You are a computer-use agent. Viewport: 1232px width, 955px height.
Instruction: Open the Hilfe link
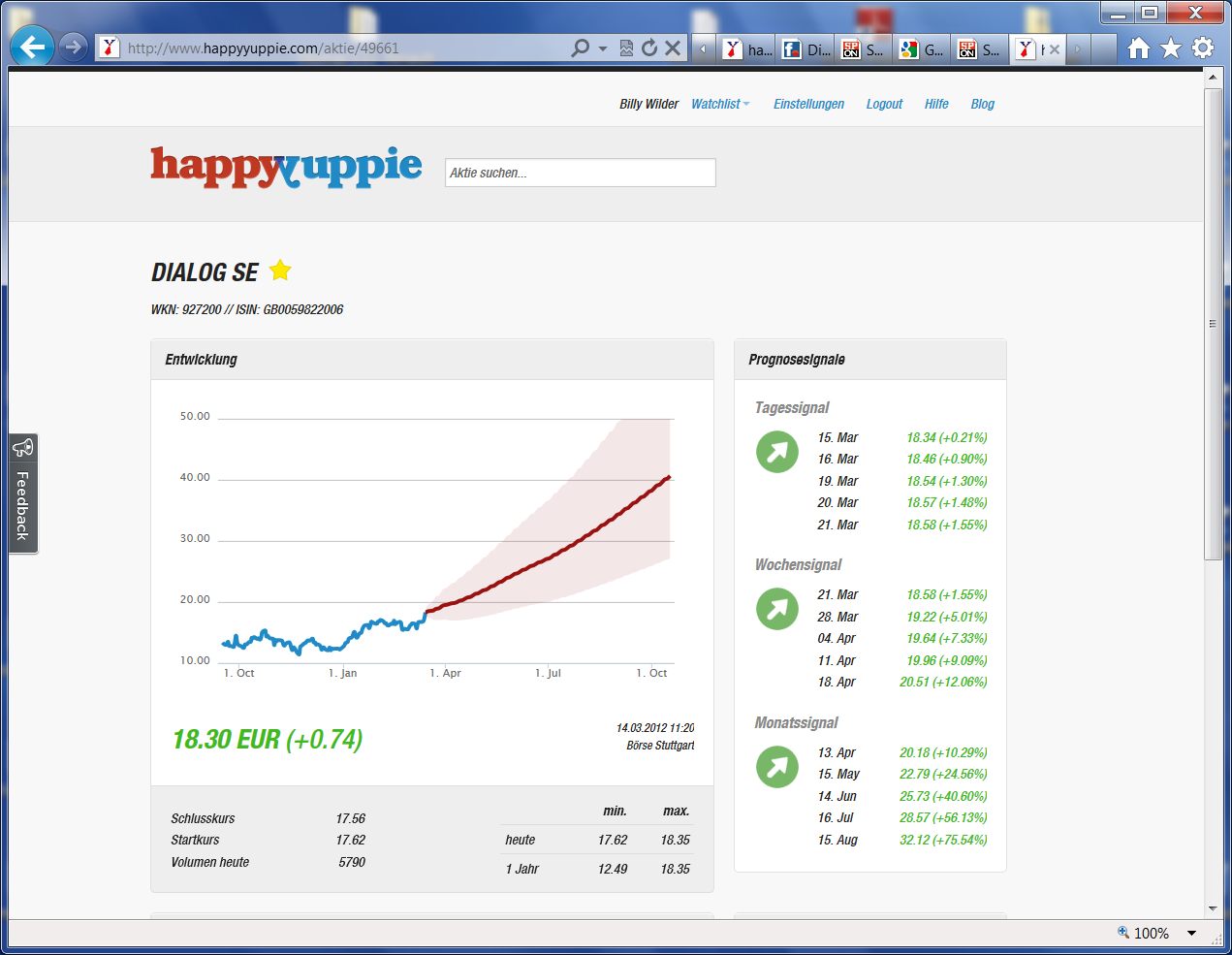[936, 104]
